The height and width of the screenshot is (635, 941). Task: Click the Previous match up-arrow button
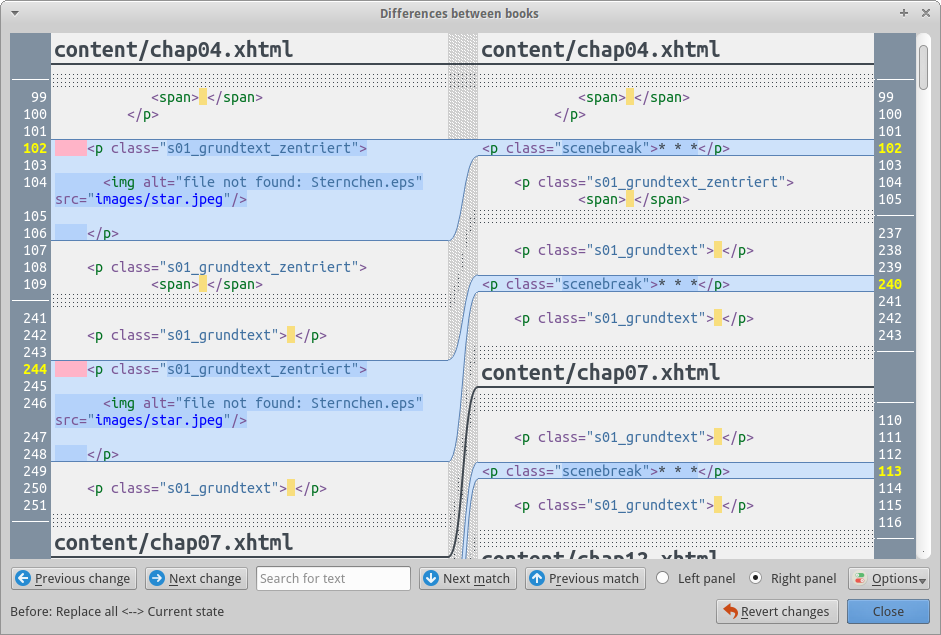[x=584, y=578]
